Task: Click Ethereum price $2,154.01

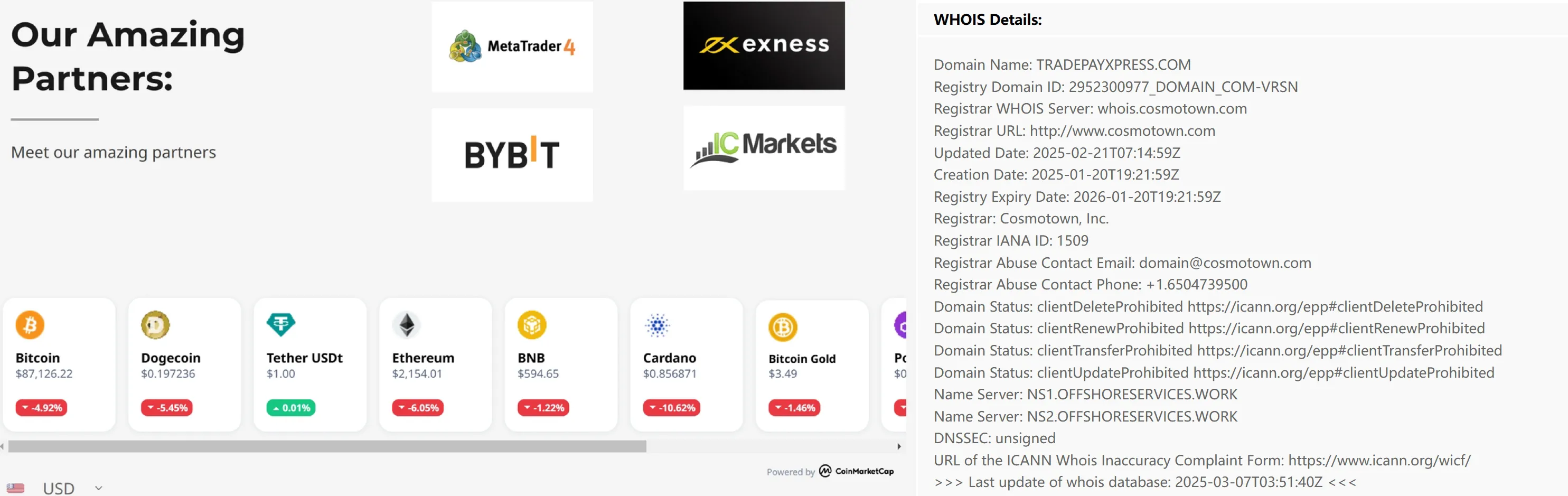Action: pos(417,373)
